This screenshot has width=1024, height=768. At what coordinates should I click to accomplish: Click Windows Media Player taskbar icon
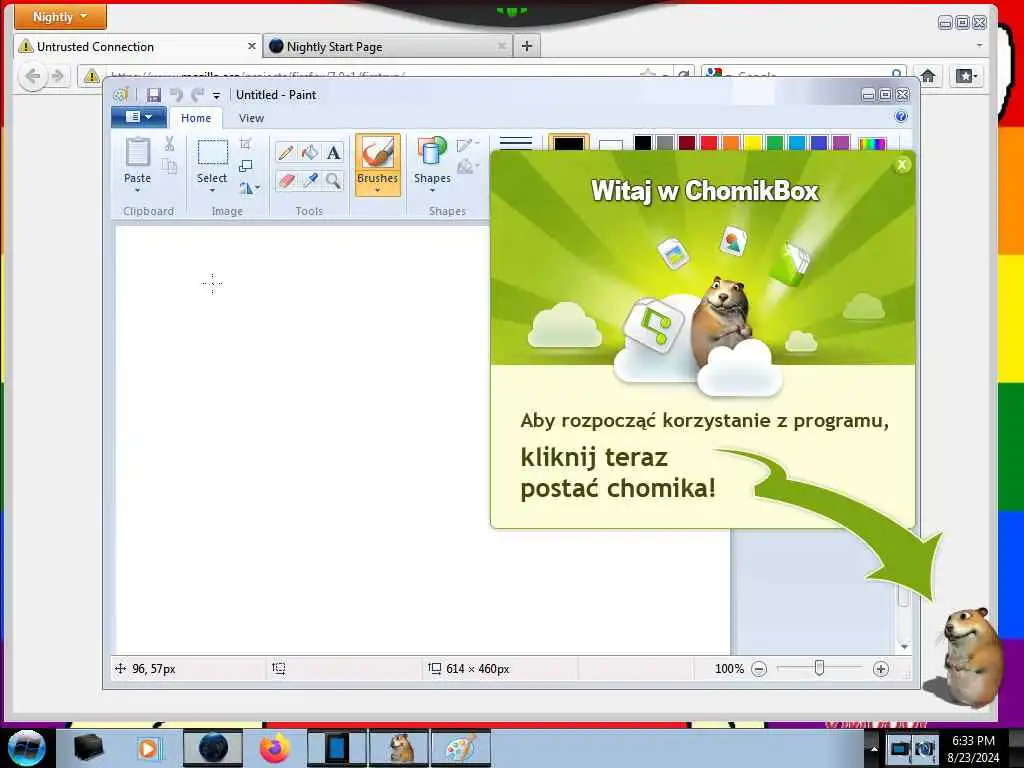point(148,748)
